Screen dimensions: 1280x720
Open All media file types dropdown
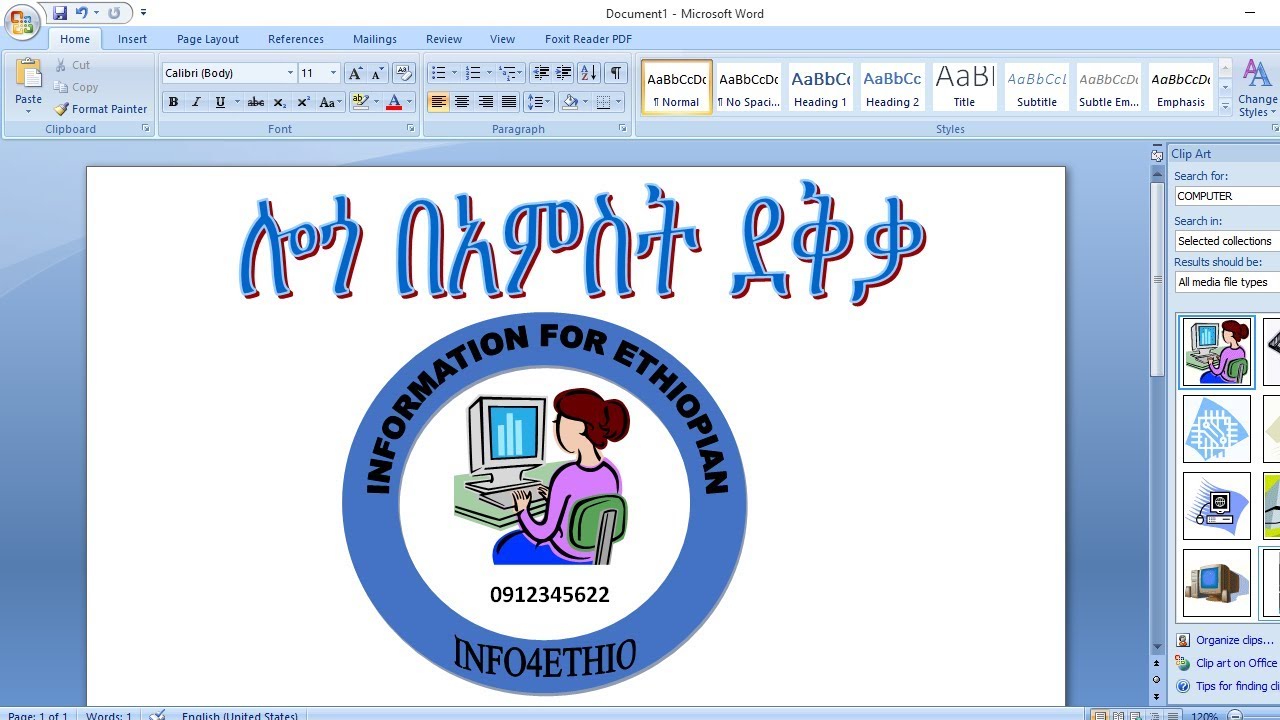coord(1227,282)
